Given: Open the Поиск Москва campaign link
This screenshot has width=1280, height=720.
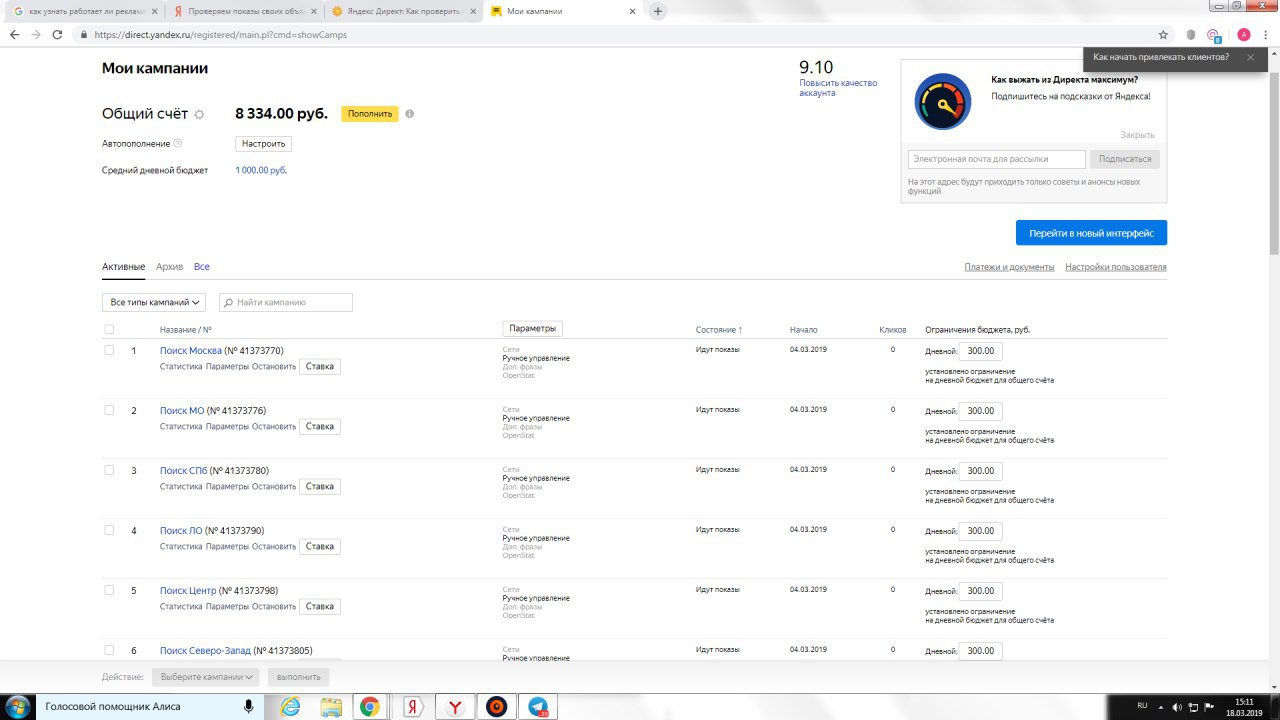Looking at the screenshot, I should click(x=191, y=351).
